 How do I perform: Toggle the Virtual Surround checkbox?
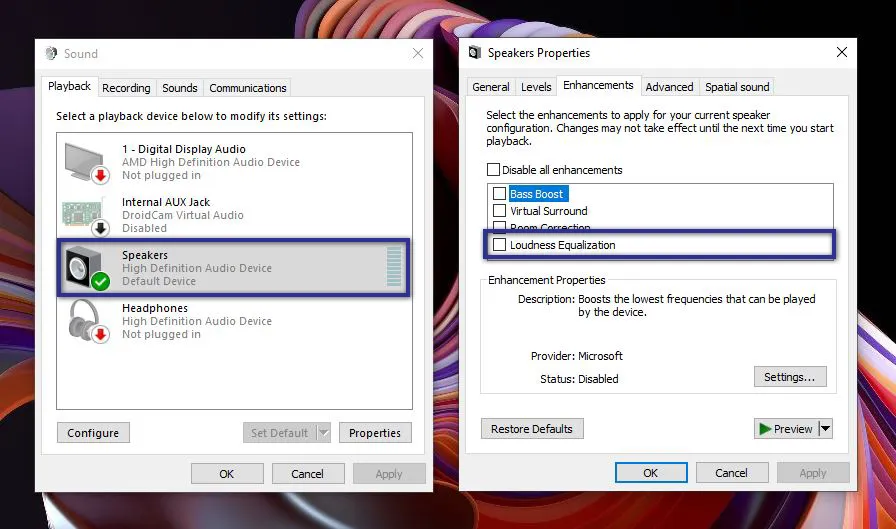click(x=499, y=211)
